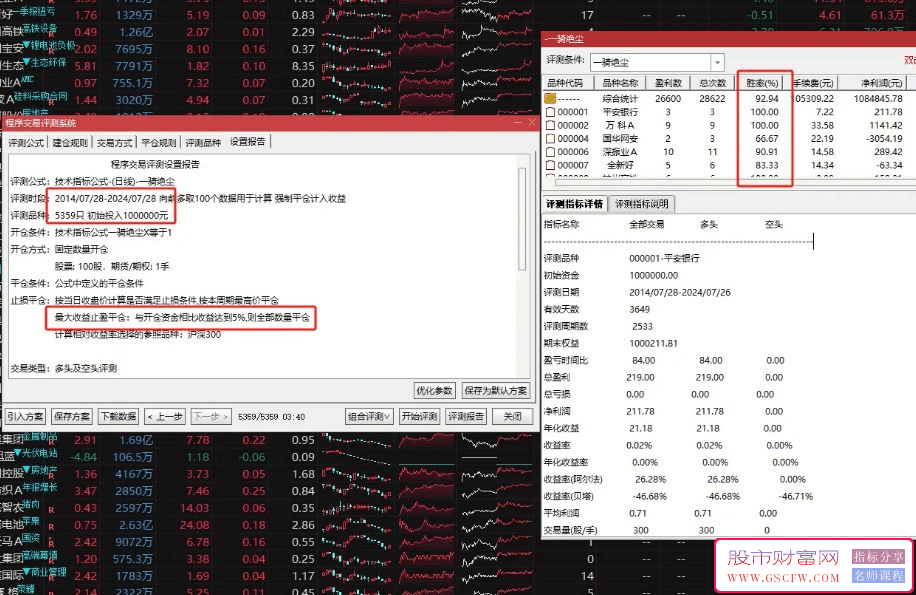Click net profit value 1084845.78
This screenshot has width=916, height=595.
878,99
